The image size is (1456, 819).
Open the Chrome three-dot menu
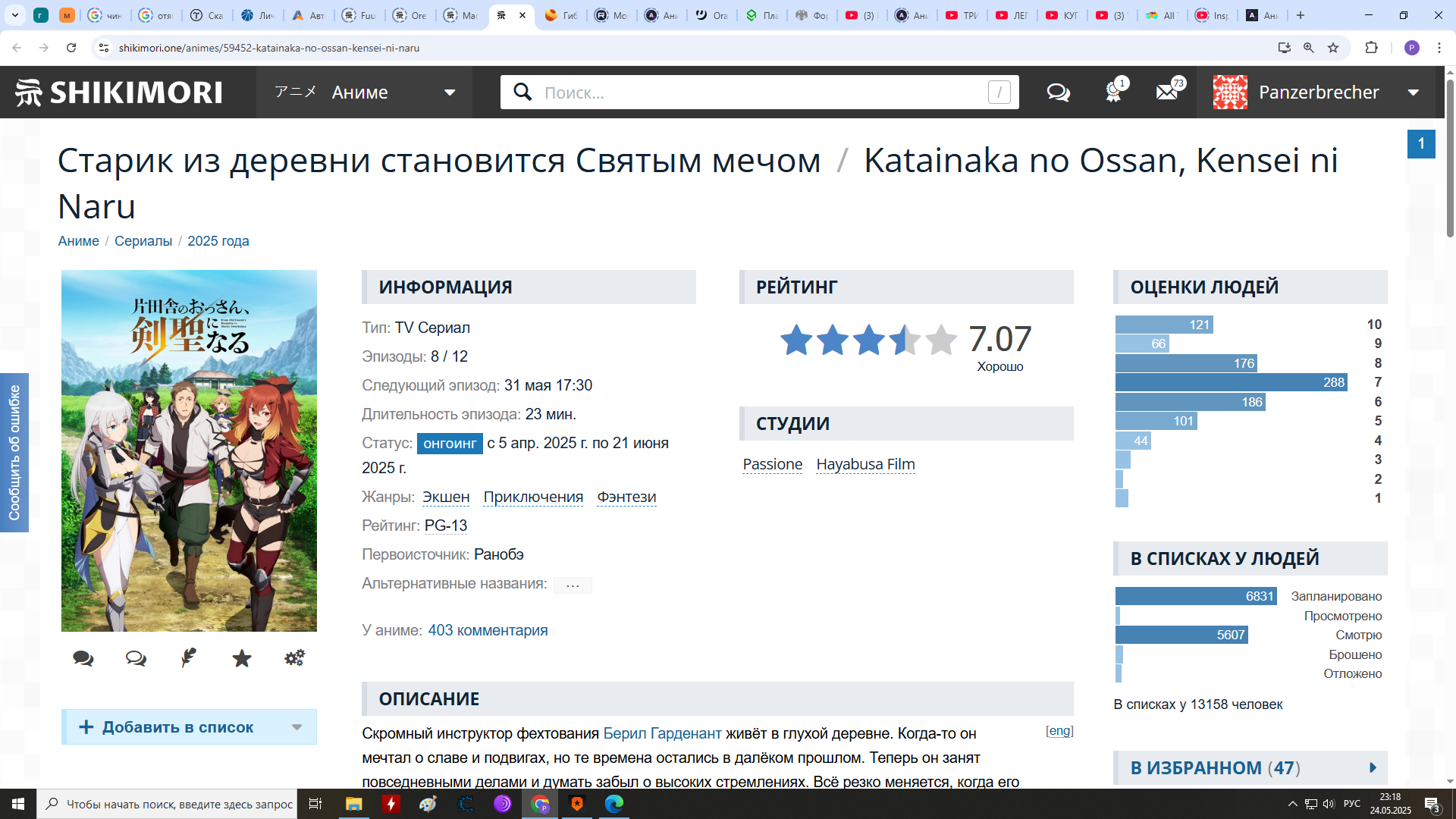(x=1439, y=48)
